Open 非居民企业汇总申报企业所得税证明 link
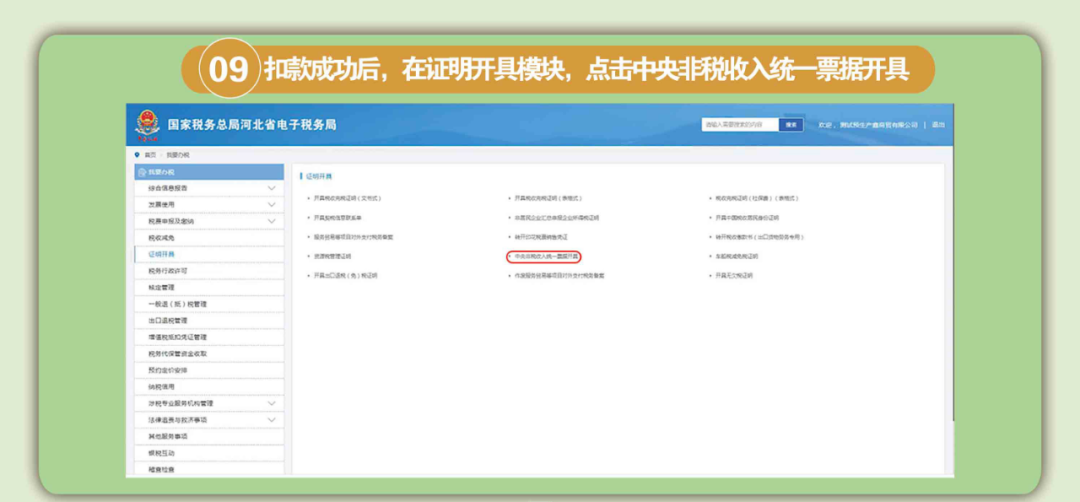1080x502 pixels. point(557,218)
